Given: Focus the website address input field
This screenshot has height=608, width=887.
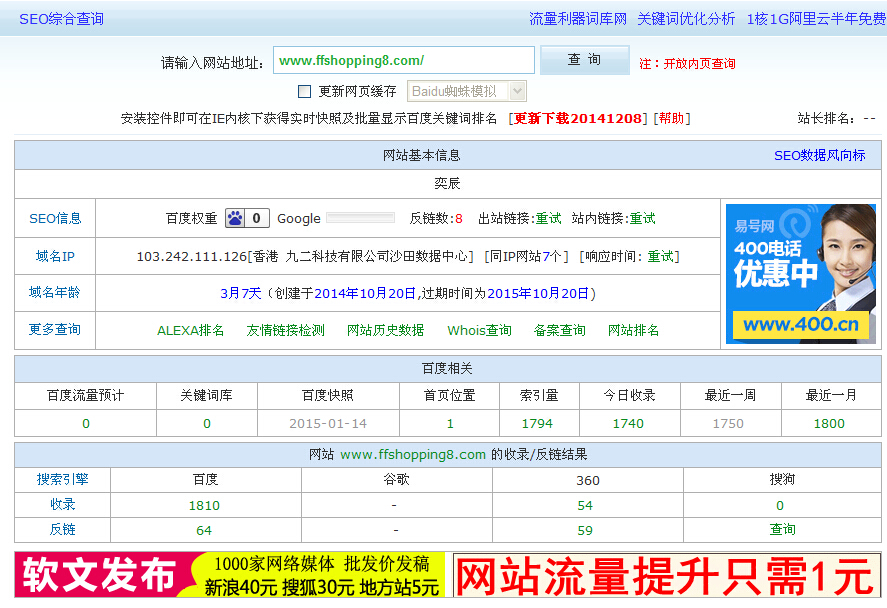Looking at the screenshot, I should pos(404,60).
